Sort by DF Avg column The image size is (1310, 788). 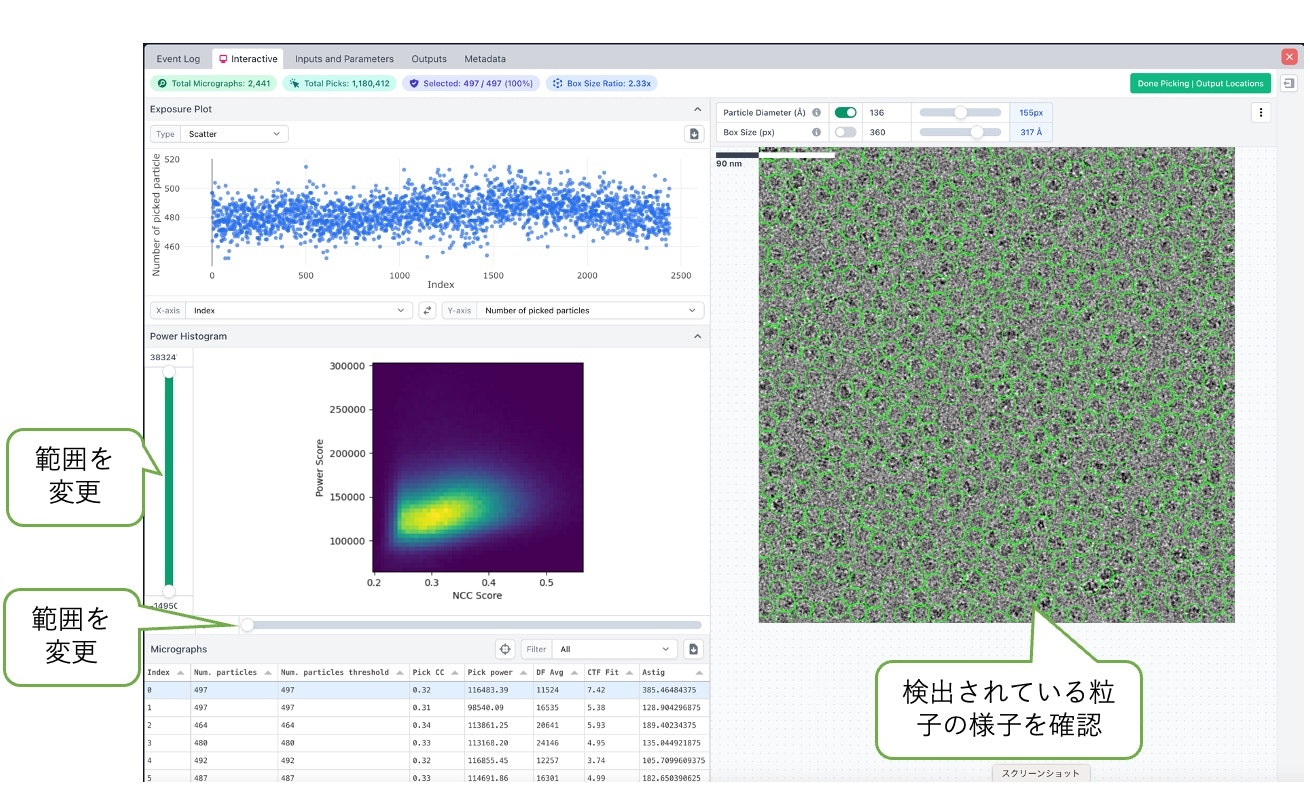pos(556,673)
